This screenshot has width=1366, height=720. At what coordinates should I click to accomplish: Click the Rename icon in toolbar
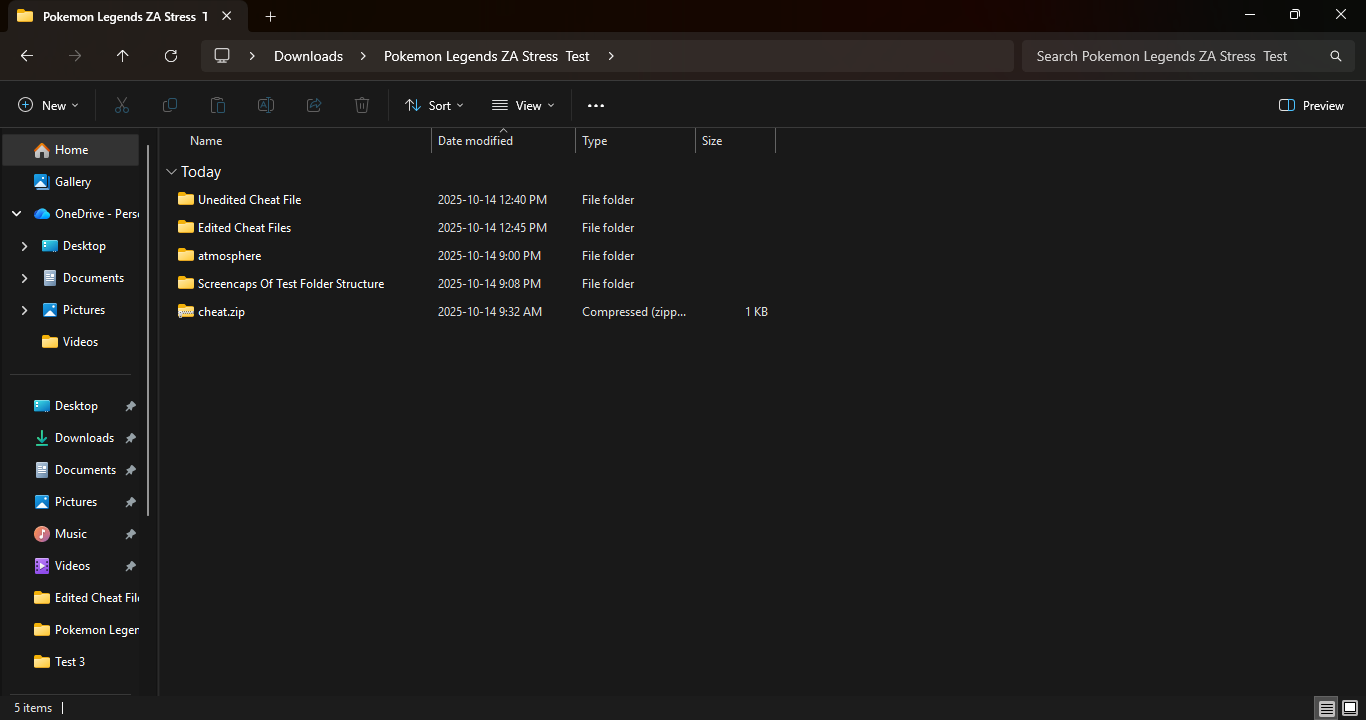(x=266, y=105)
